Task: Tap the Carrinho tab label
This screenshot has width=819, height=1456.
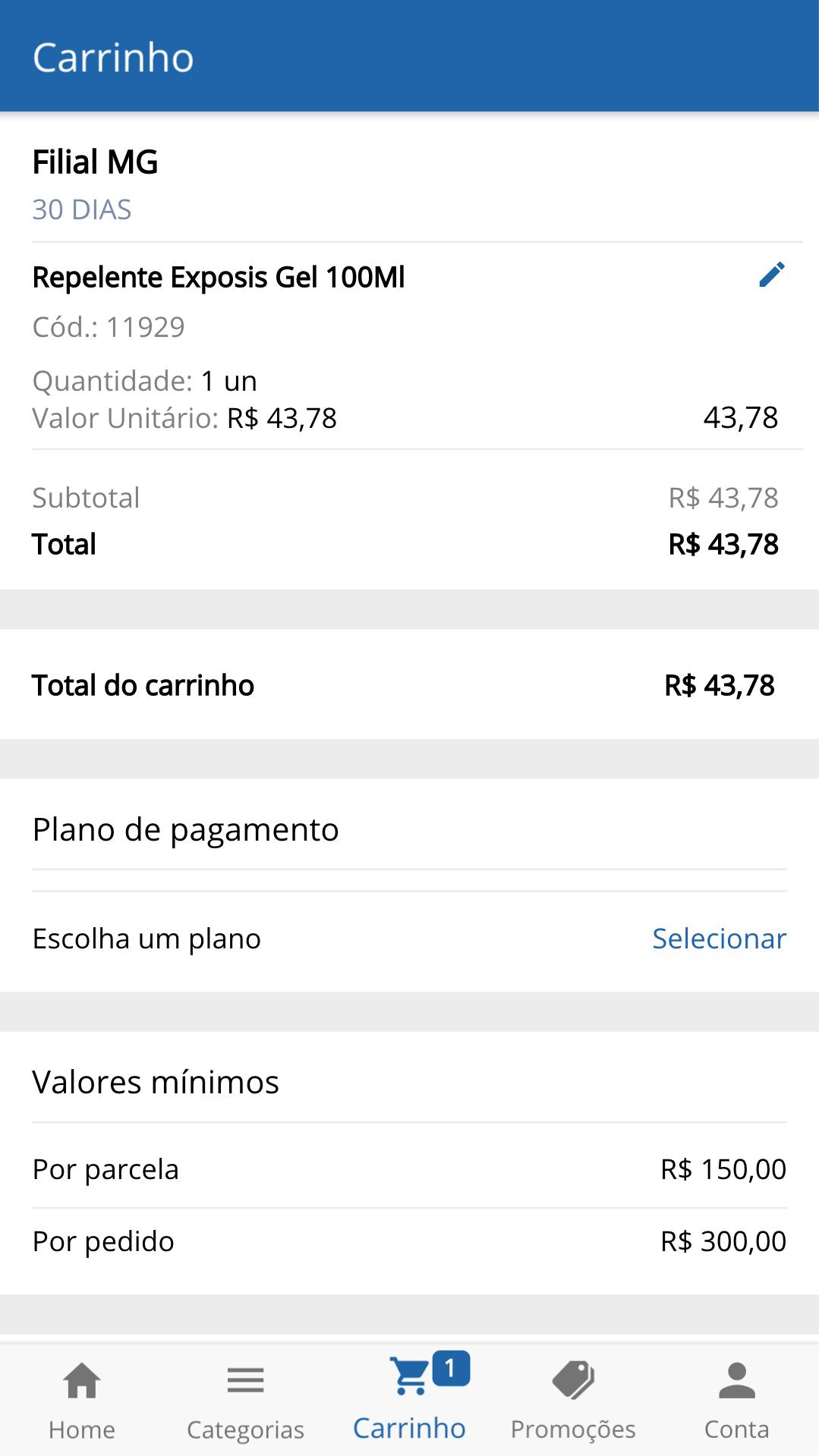Action: (x=410, y=1428)
